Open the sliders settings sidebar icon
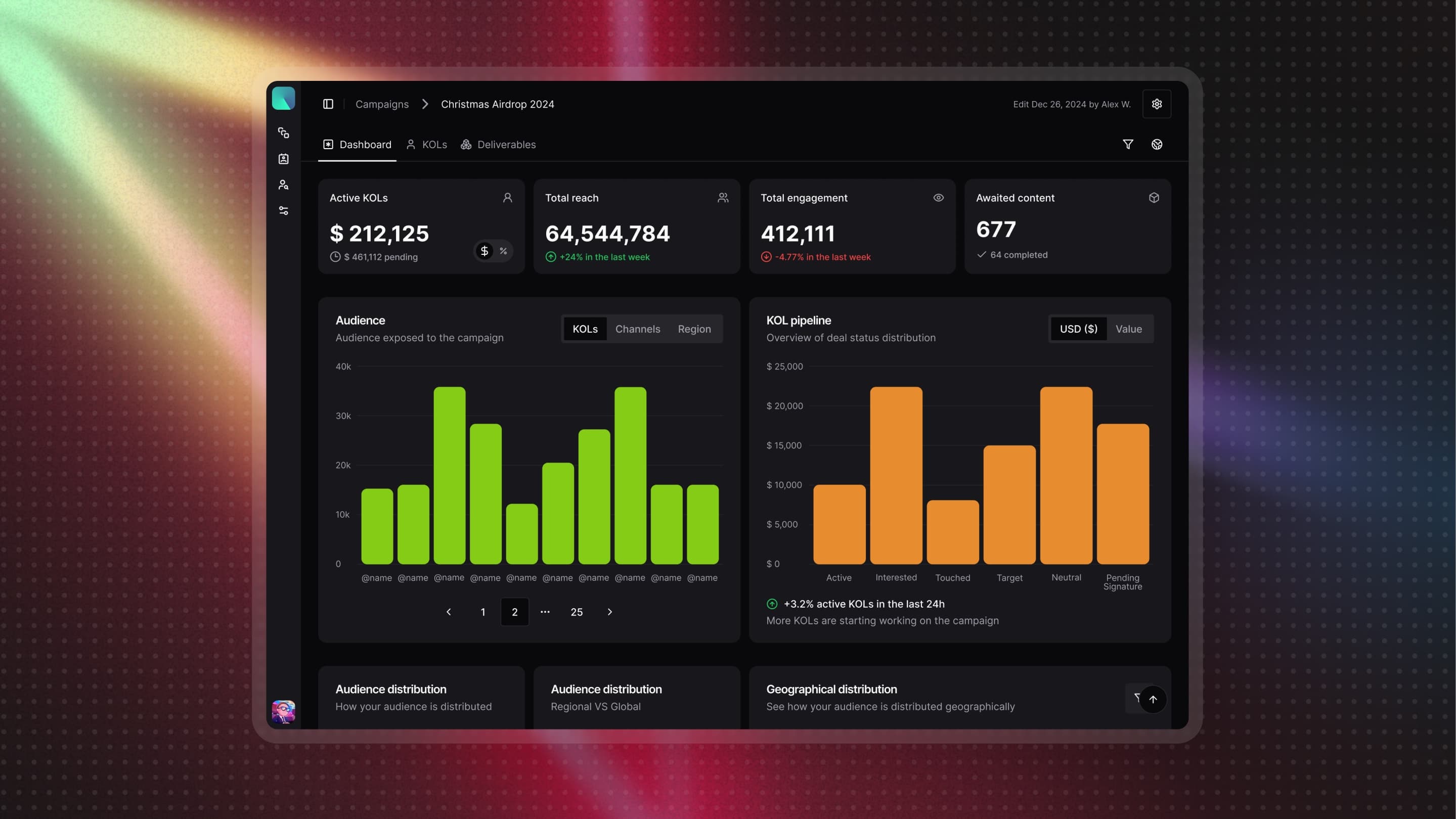The height and width of the screenshot is (819, 1456). pos(283,211)
